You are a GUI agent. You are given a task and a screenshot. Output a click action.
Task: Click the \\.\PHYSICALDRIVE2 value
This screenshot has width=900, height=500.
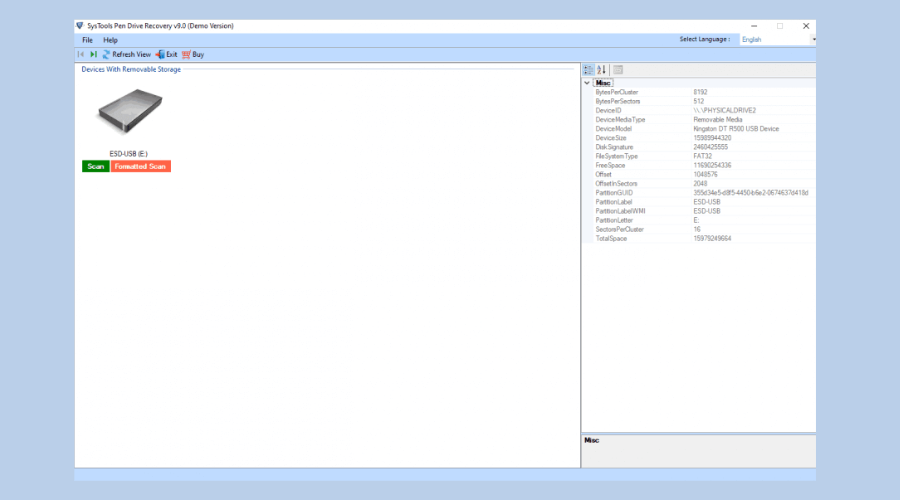[x=724, y=110]
